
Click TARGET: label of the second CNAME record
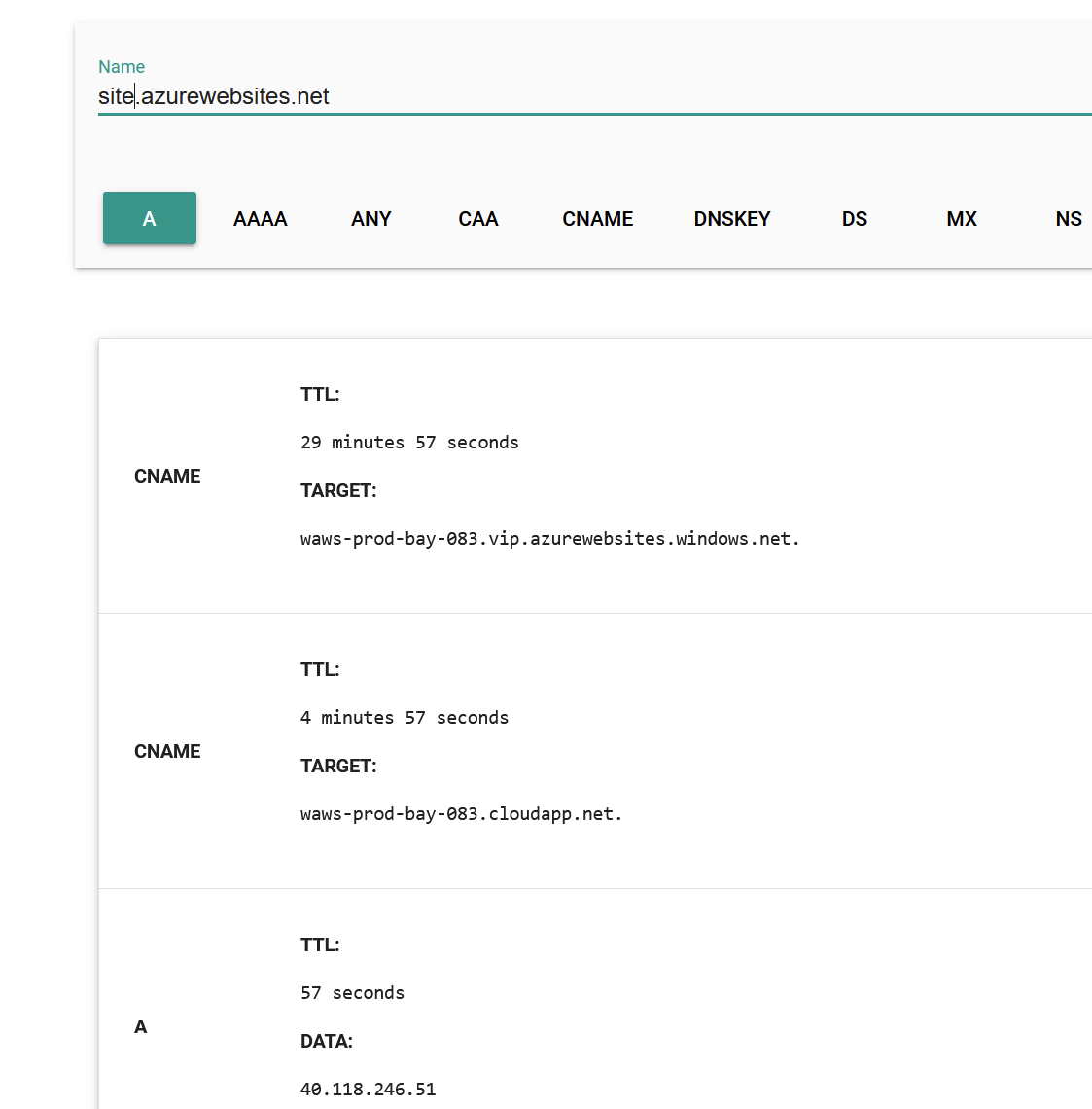pos(338,766)
